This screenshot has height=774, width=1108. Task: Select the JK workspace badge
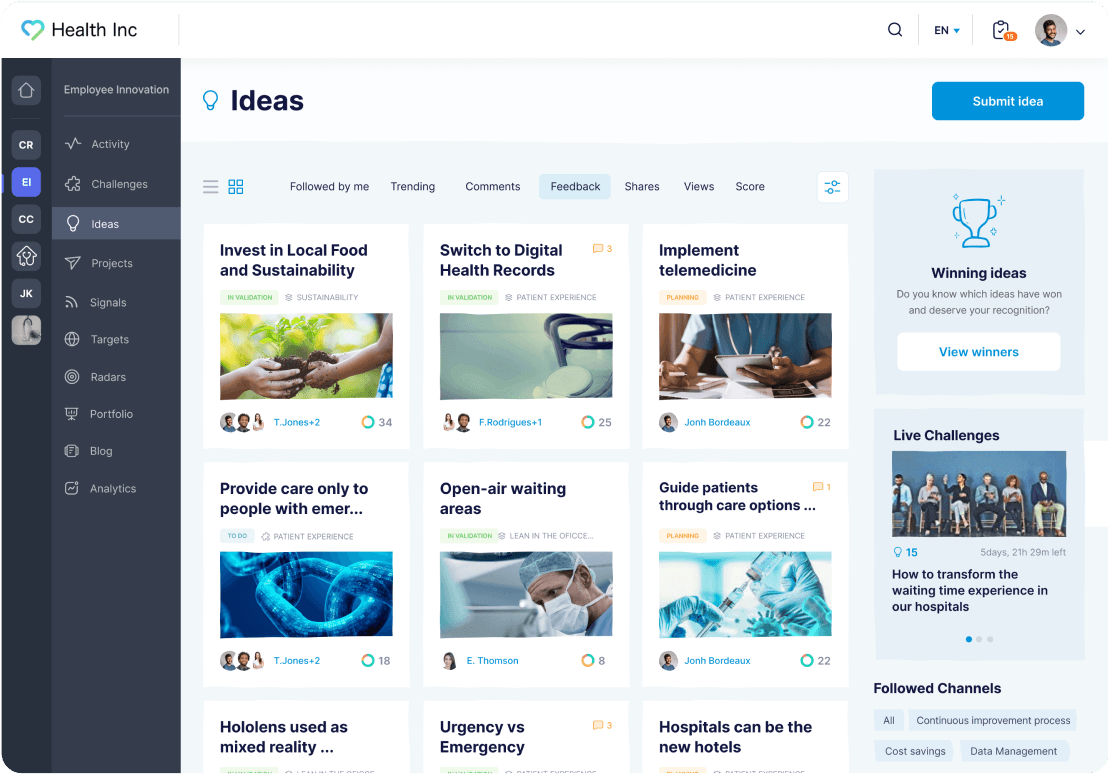tap(26, 293)
